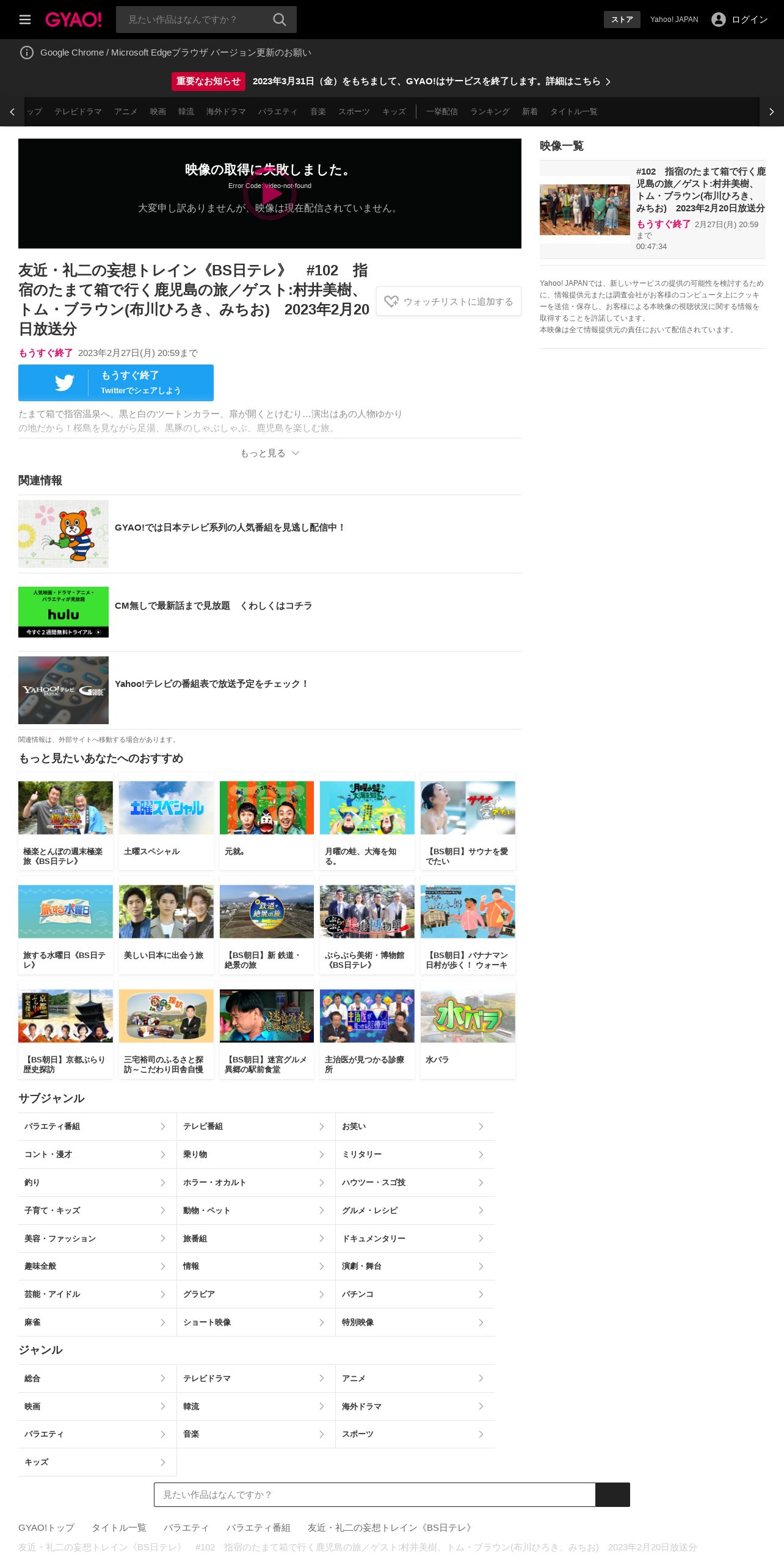
Task: Click バラエティ番組 breadcrumb link
Action: pyautogui.click(x=258, y=1528)
